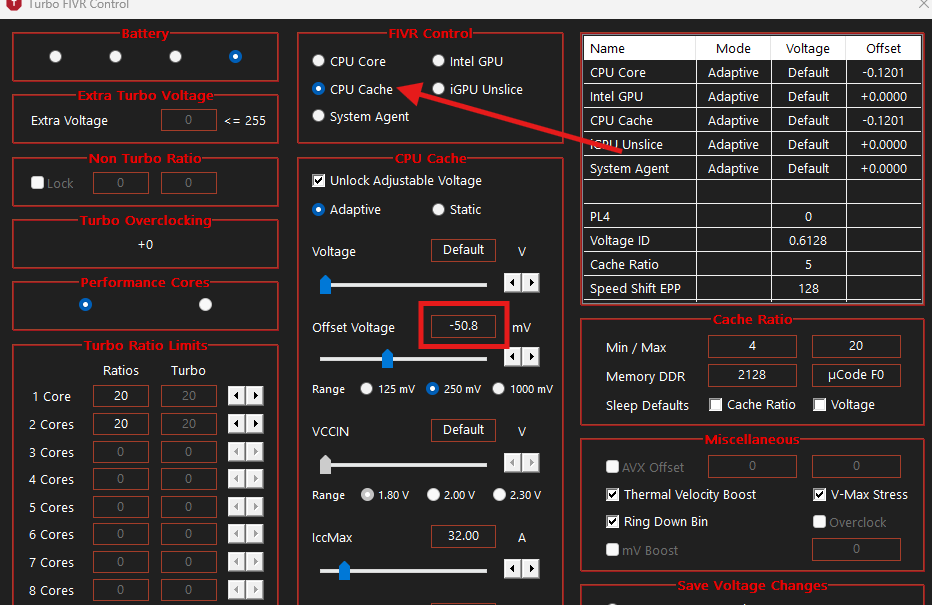The width and height of the screenshot is (932, 605).
Task: Select the fourth Battery profile radio button
Action: 235,57
